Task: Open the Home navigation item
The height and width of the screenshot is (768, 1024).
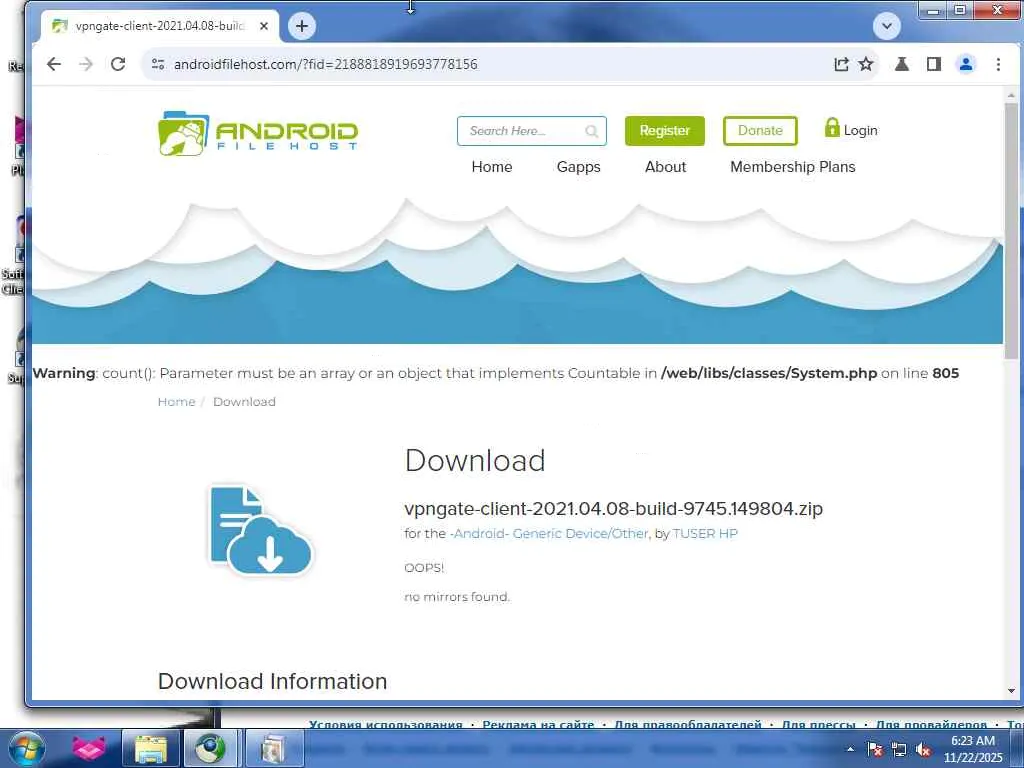Action: [492, 167]
